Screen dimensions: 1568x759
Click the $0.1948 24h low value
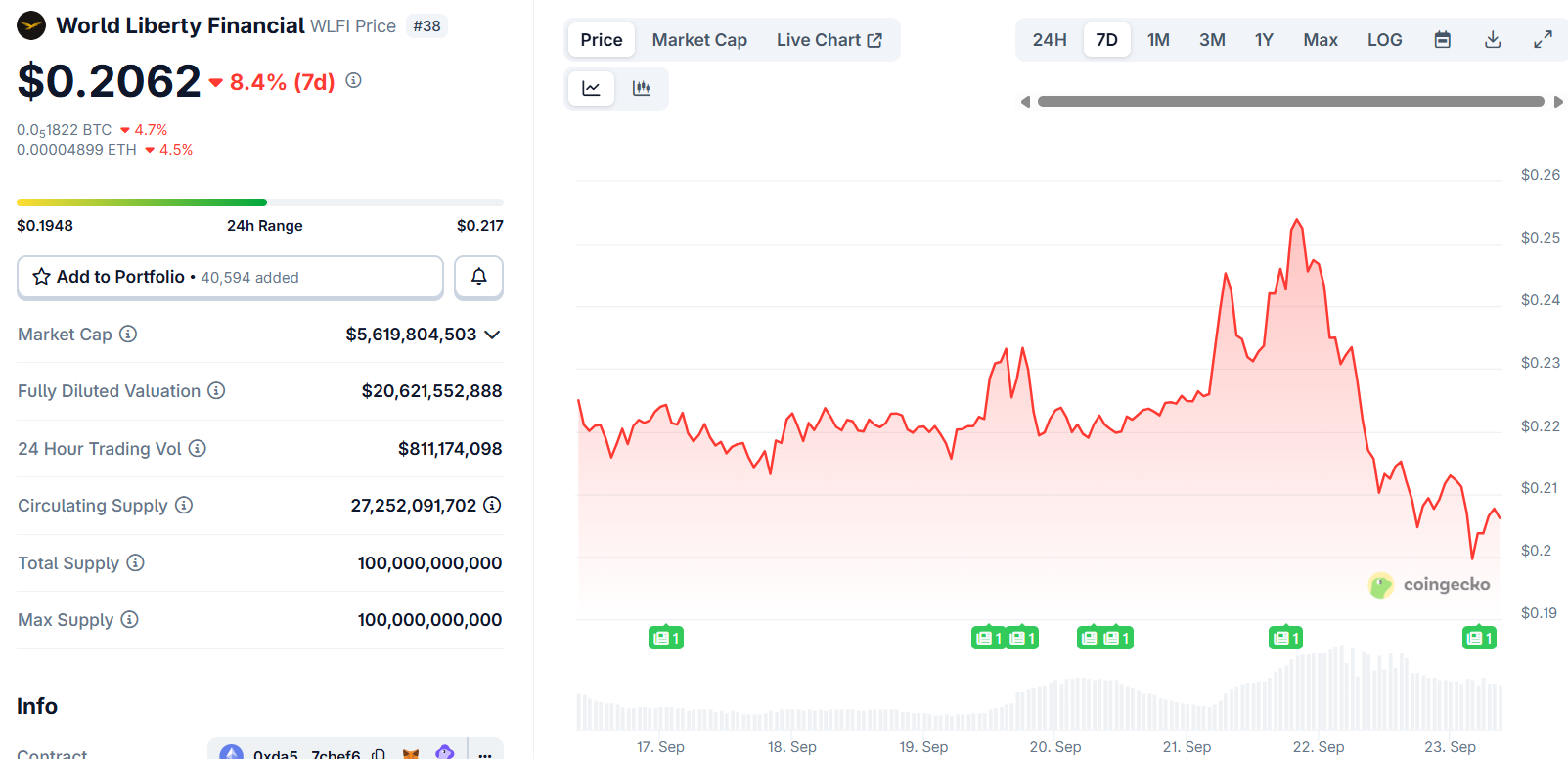pyautogui.click(x=45, y=226)
